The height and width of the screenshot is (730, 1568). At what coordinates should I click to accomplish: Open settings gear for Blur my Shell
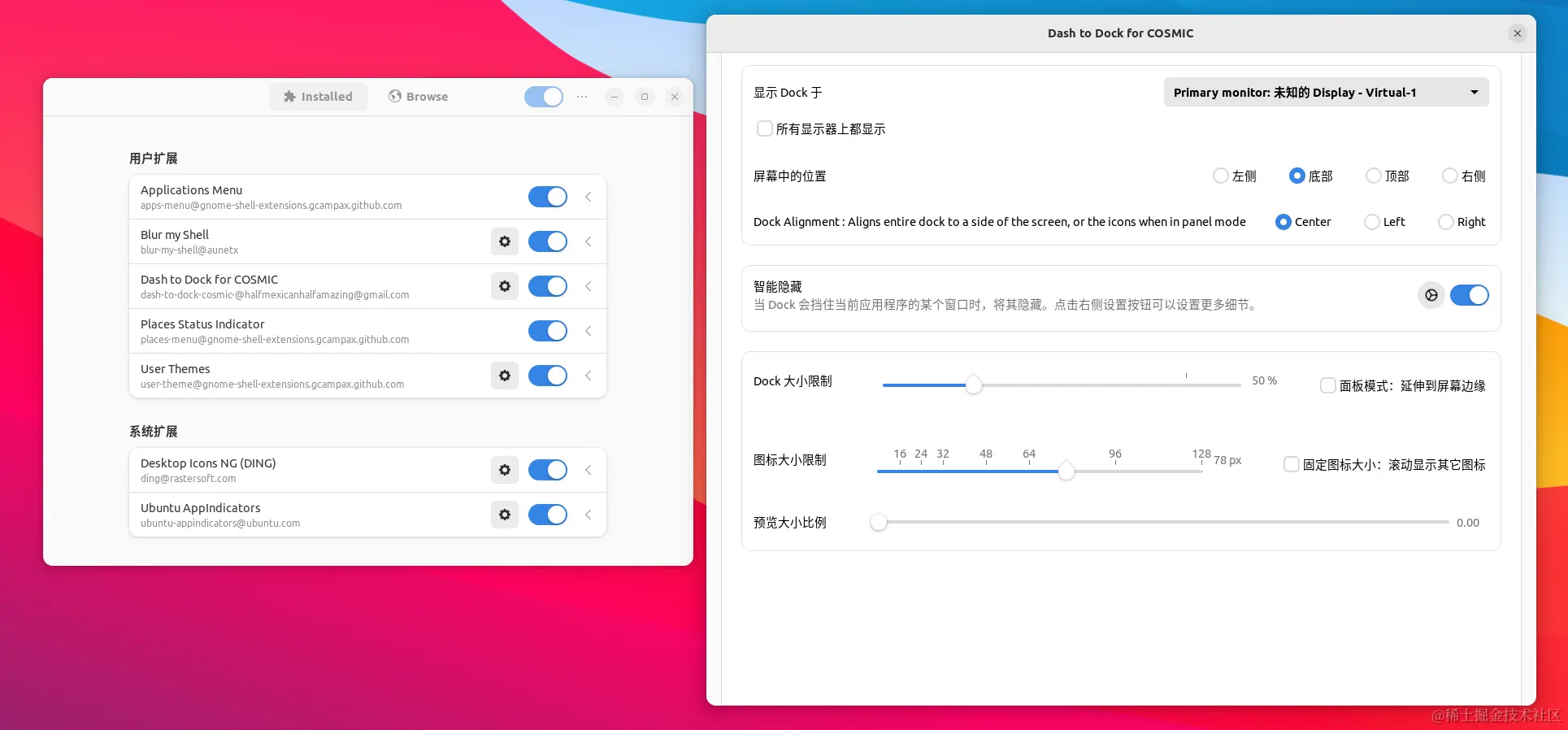click(x=505, y=241)
